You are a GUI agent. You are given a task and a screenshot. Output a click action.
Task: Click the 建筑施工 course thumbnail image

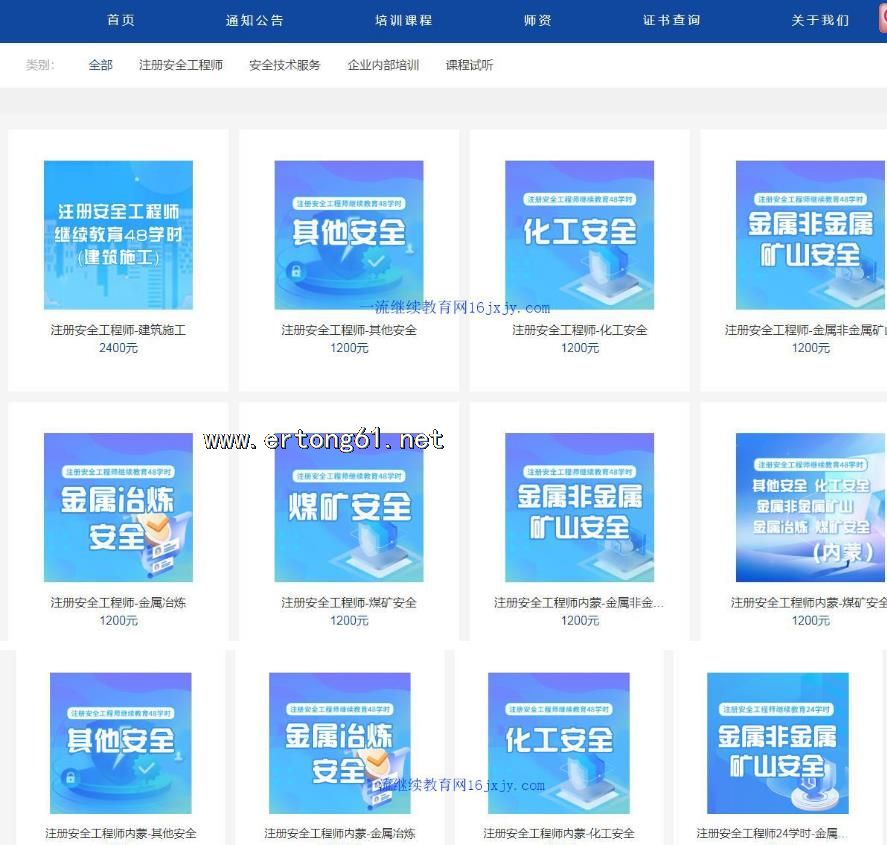click(118, 235)
